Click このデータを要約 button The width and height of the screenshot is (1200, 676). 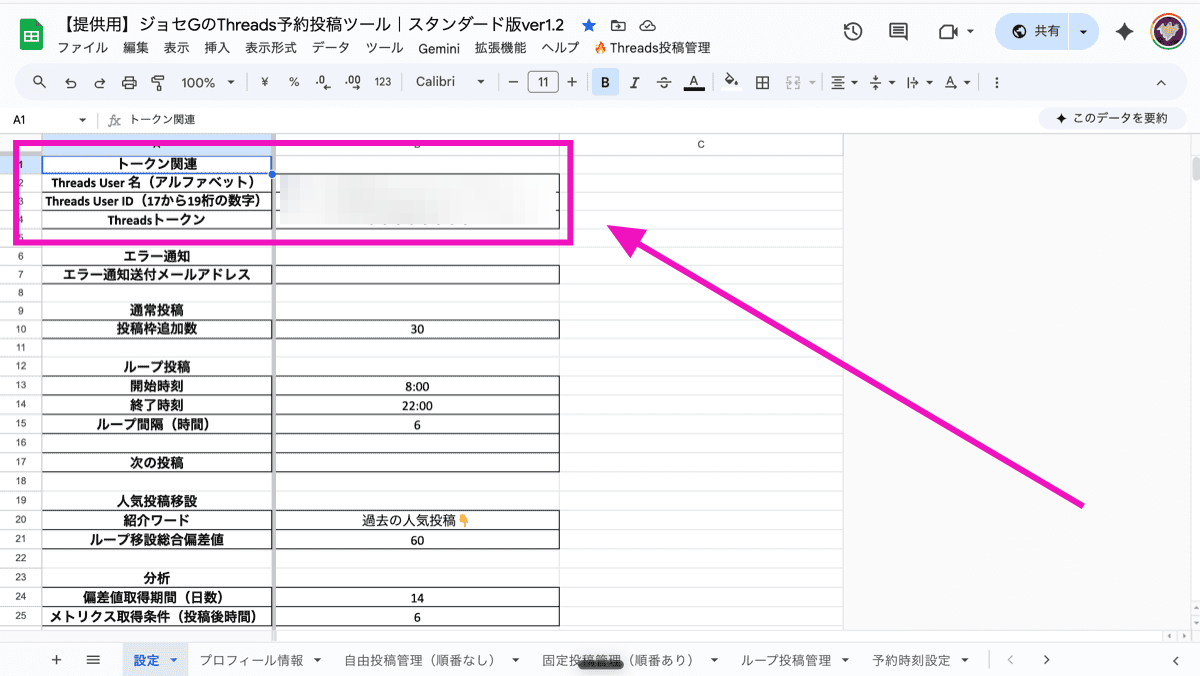point(1112,118)
